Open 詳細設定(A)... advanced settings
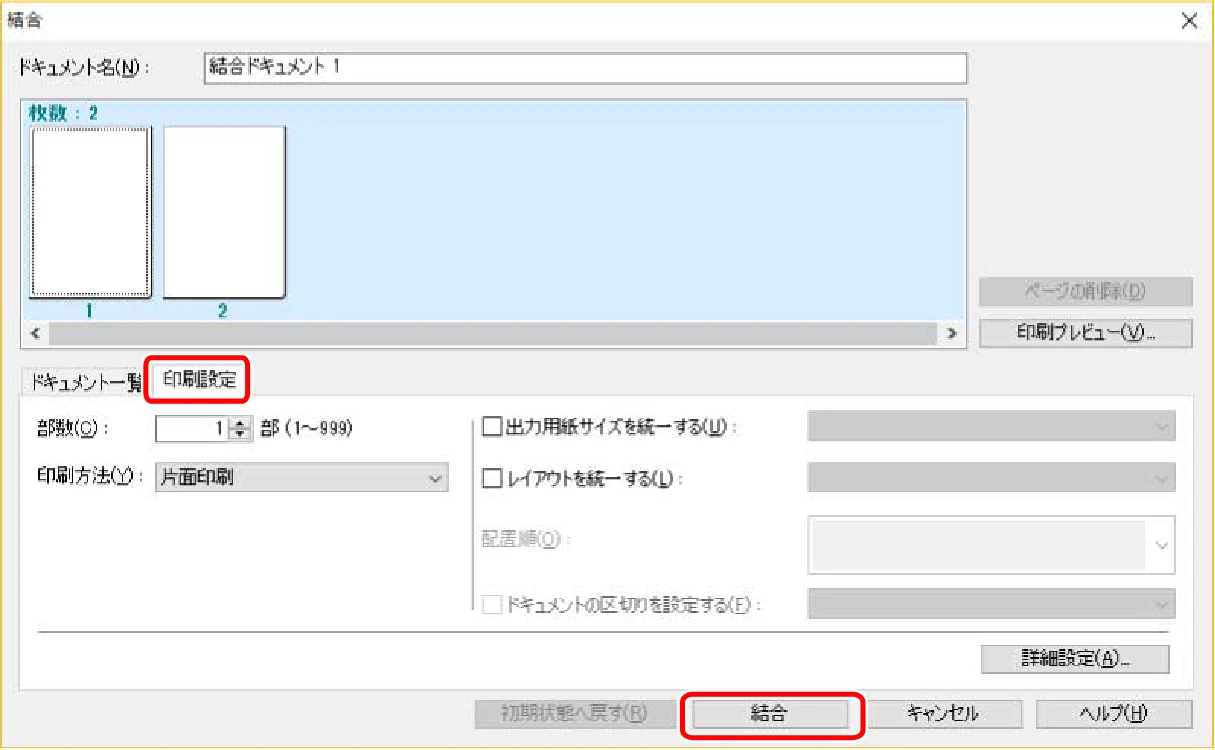Viewport: 1215px width, 750px height. tap(1075, 658)
